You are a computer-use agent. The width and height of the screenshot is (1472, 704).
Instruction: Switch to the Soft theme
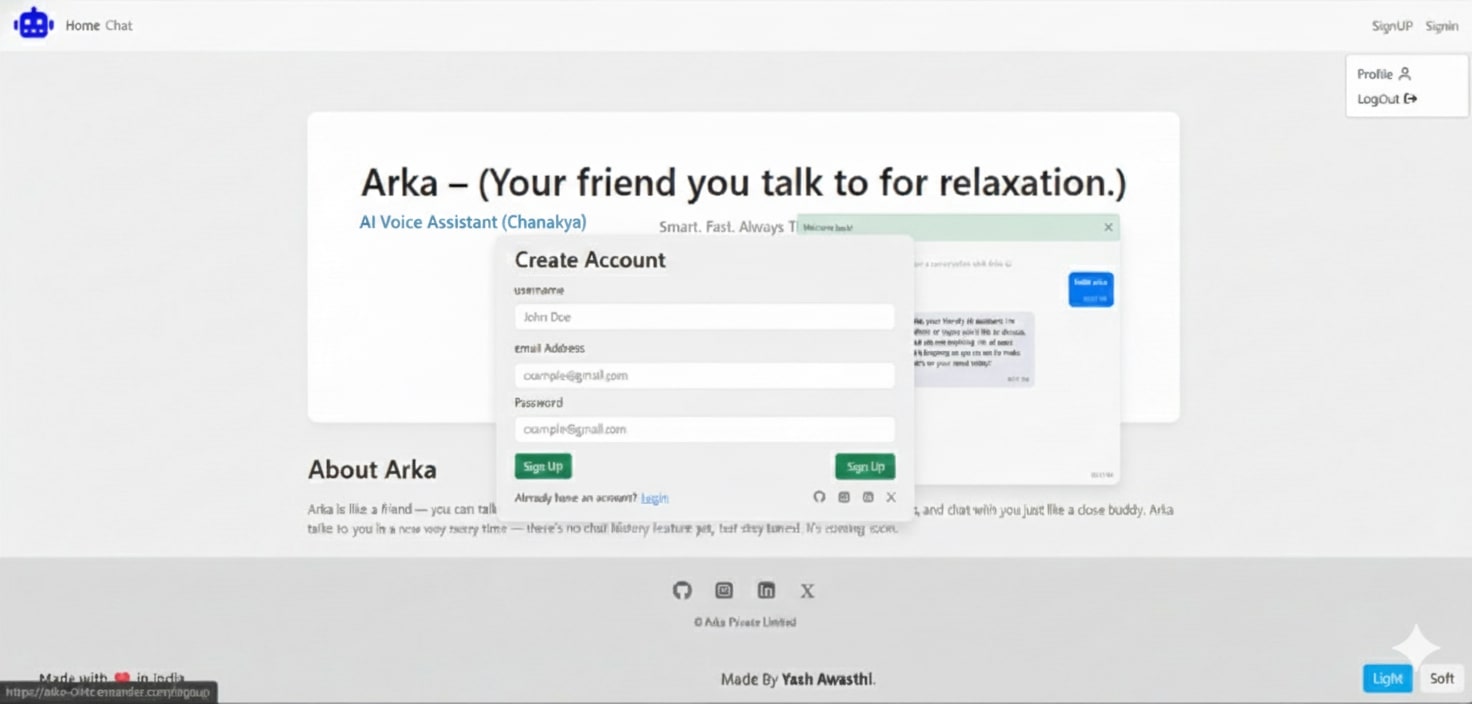[x=1441, y=678]
